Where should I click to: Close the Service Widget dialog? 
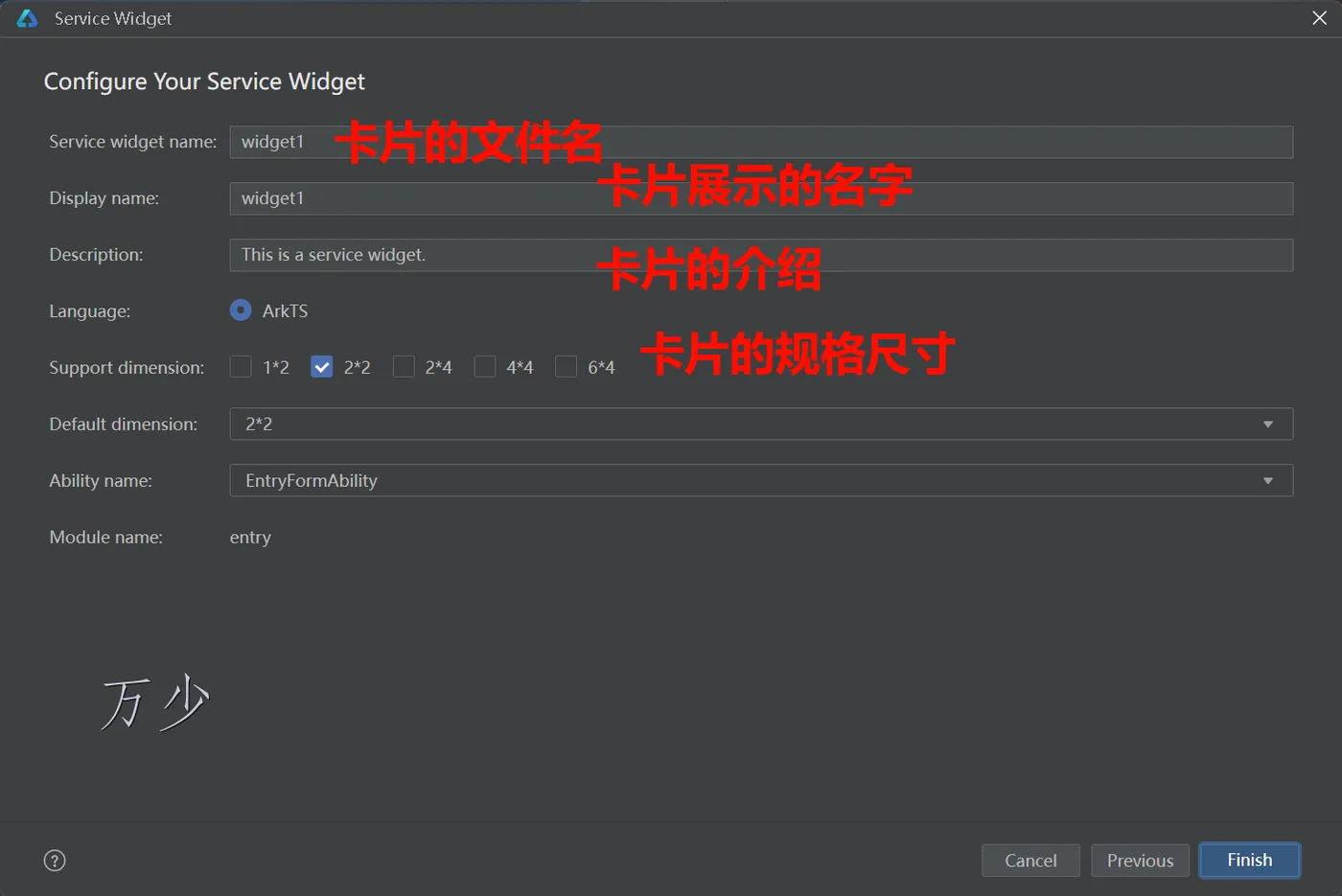[1319, 18]
